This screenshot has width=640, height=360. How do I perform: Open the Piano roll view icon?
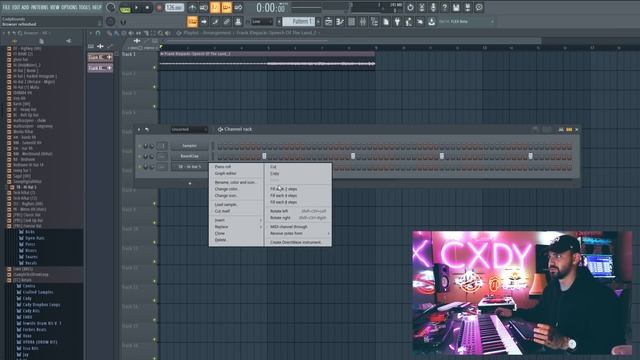tap(340, 22)
